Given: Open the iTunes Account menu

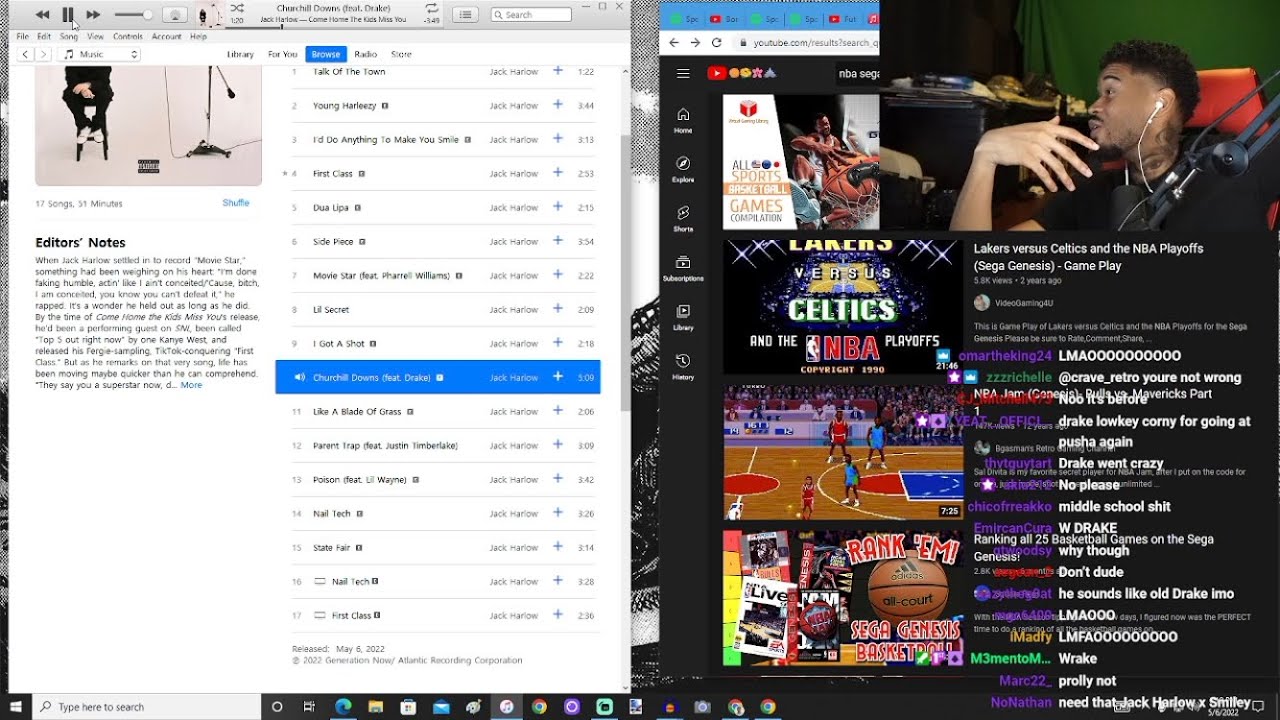Looking at the screenshot, I should (x=167, y=36).
